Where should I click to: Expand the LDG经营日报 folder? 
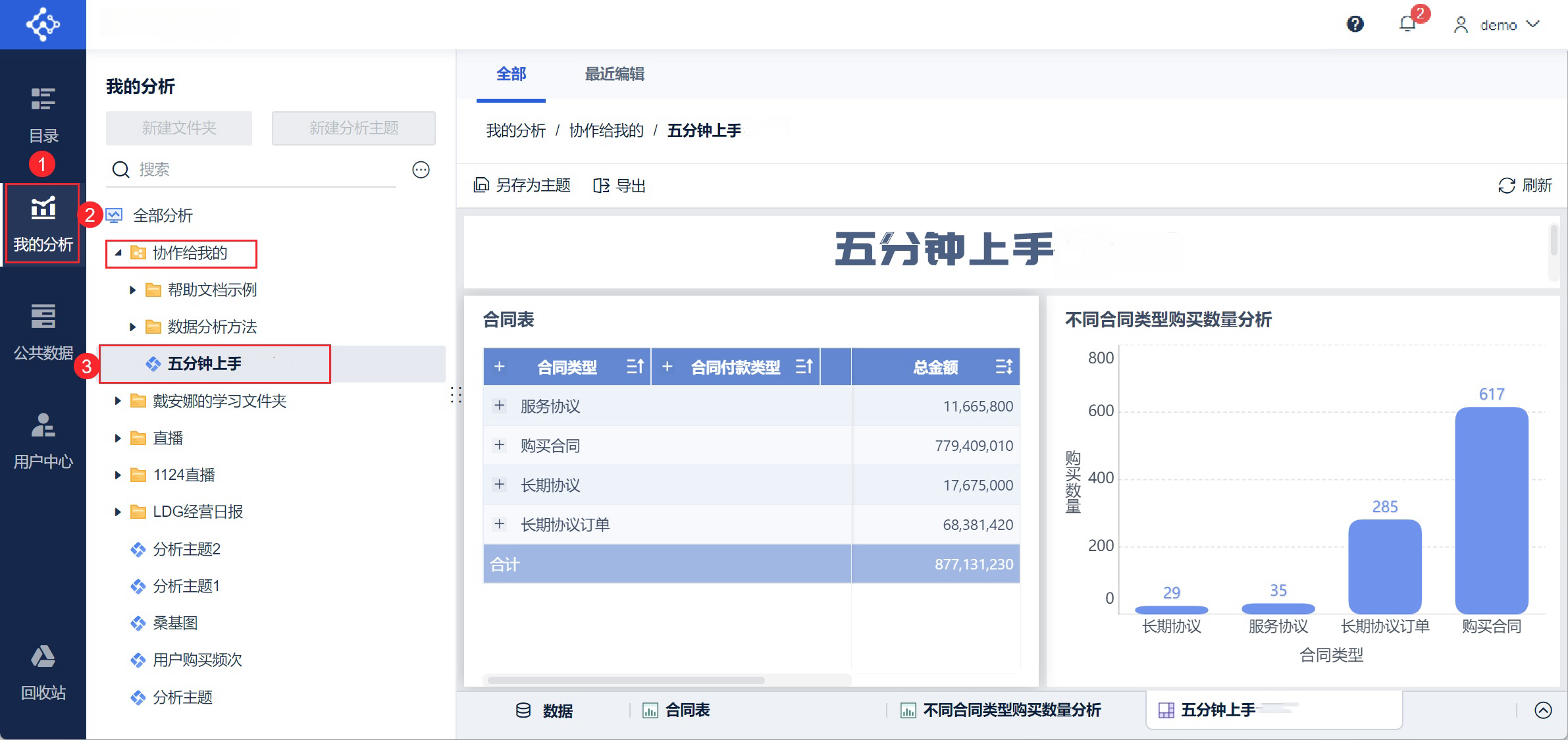point(117,512)
